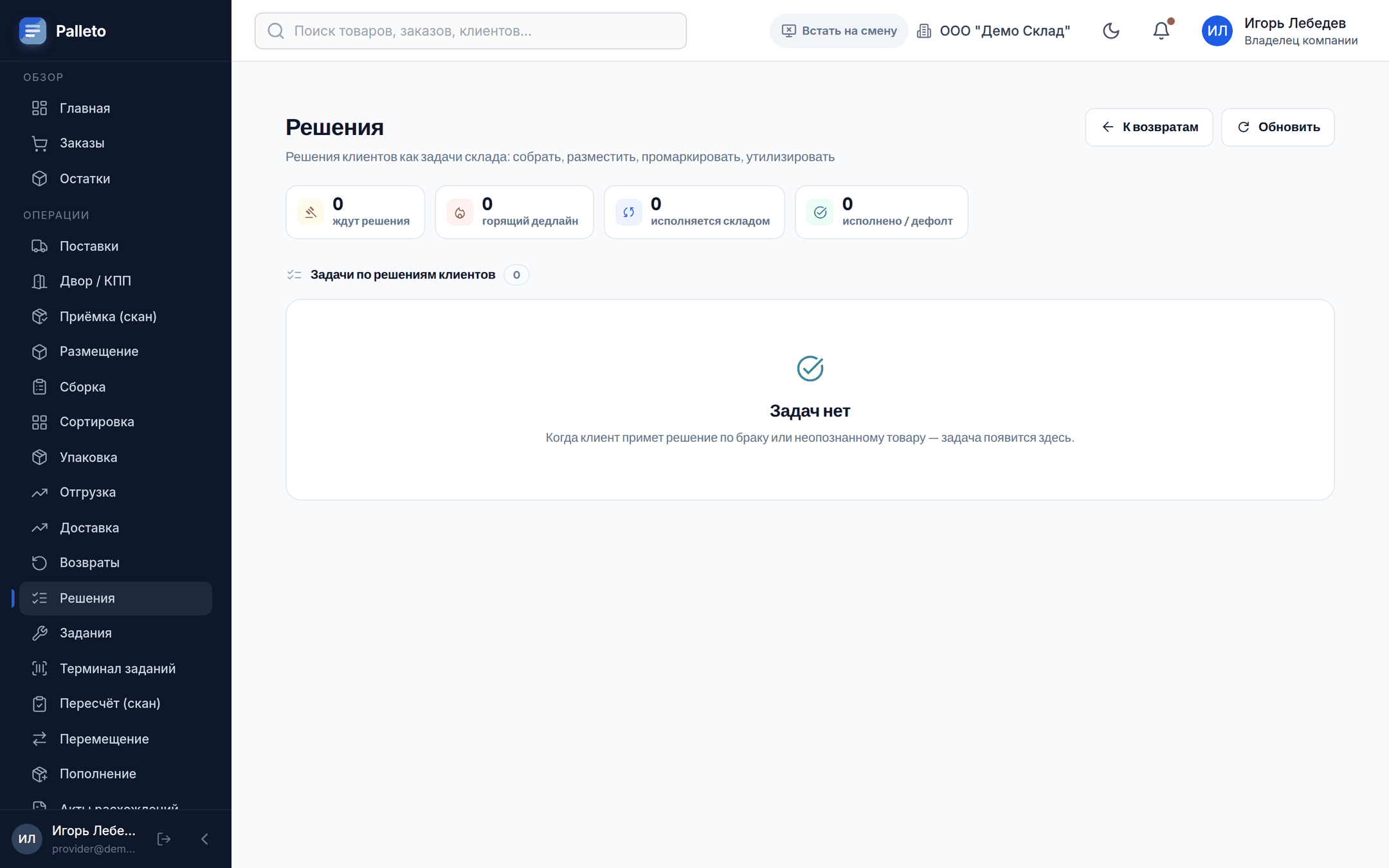Select the "исполнено / дефолт" status card
The image size is (1389, 868).
click(882, 212)
